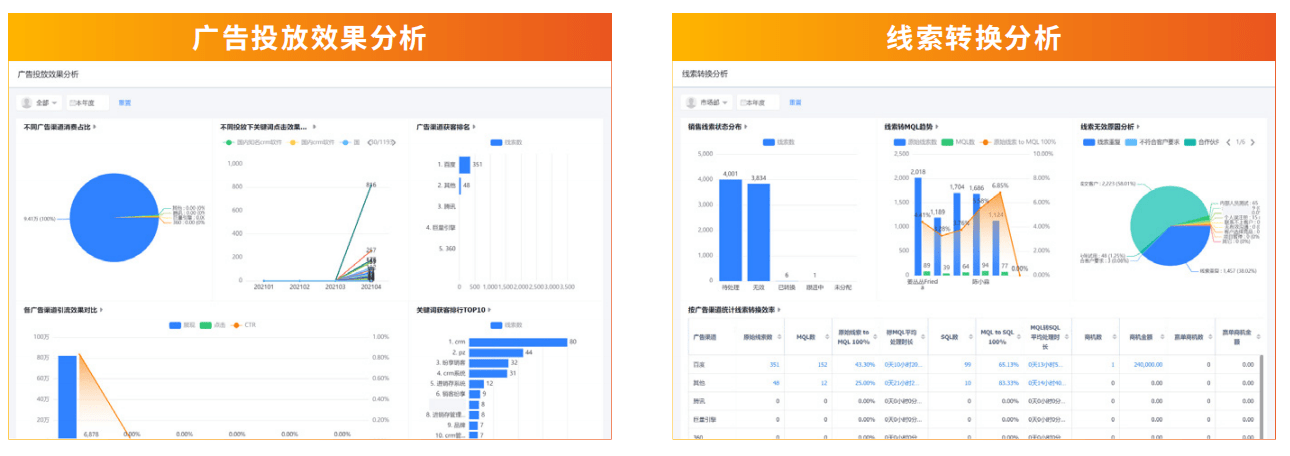Click the SQL数 column header
1290x456 pixels.
pos(950,336)
